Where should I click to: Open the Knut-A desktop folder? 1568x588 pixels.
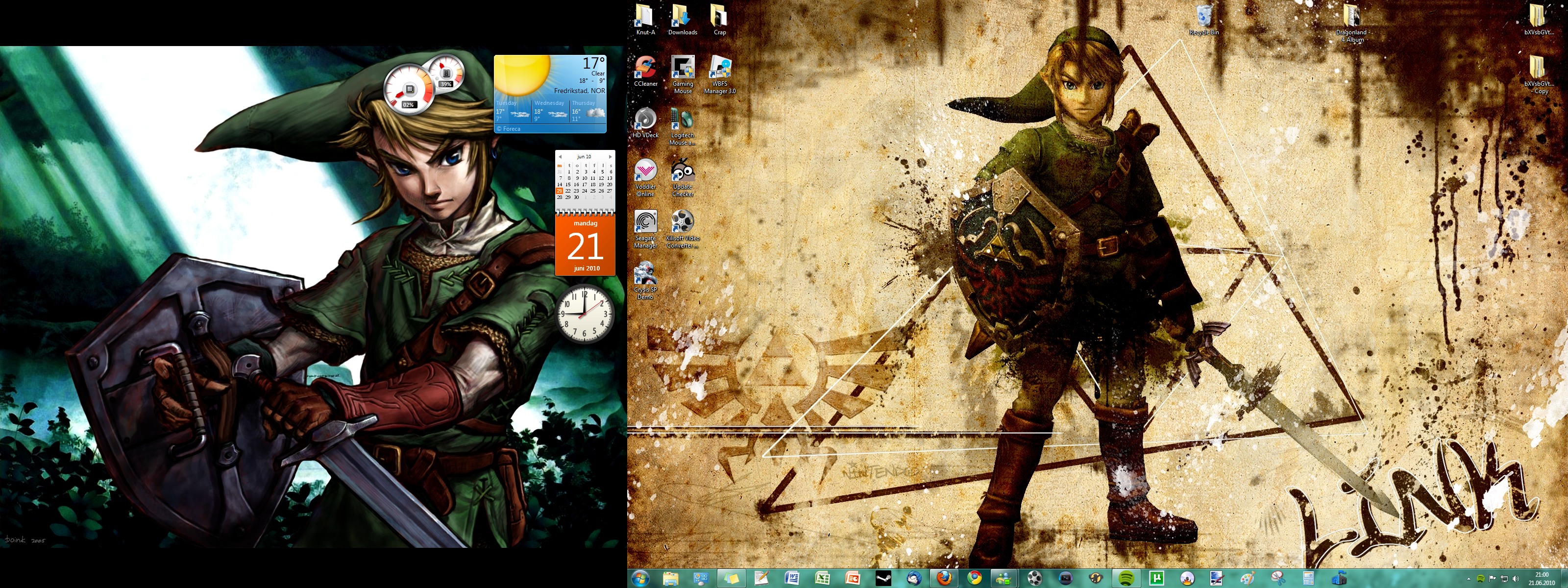[645, 20]
